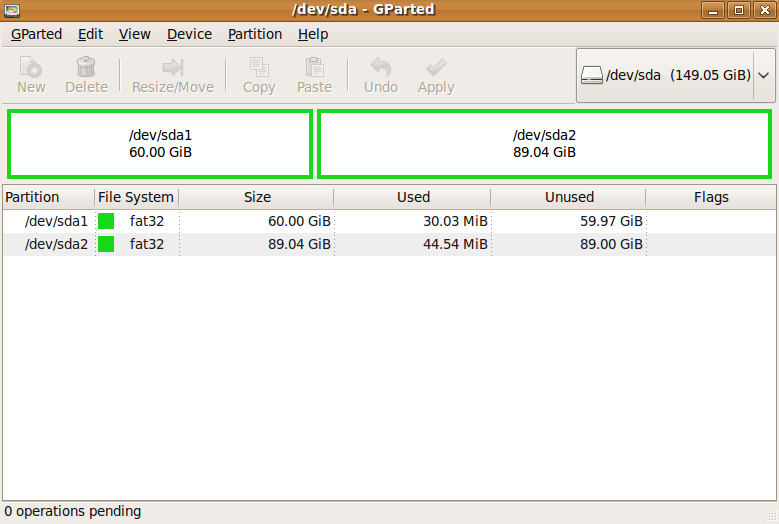This screenshot has width=779, height=524.
Task: Click the 44.54 MiB used value
Action: coord(455,244)
